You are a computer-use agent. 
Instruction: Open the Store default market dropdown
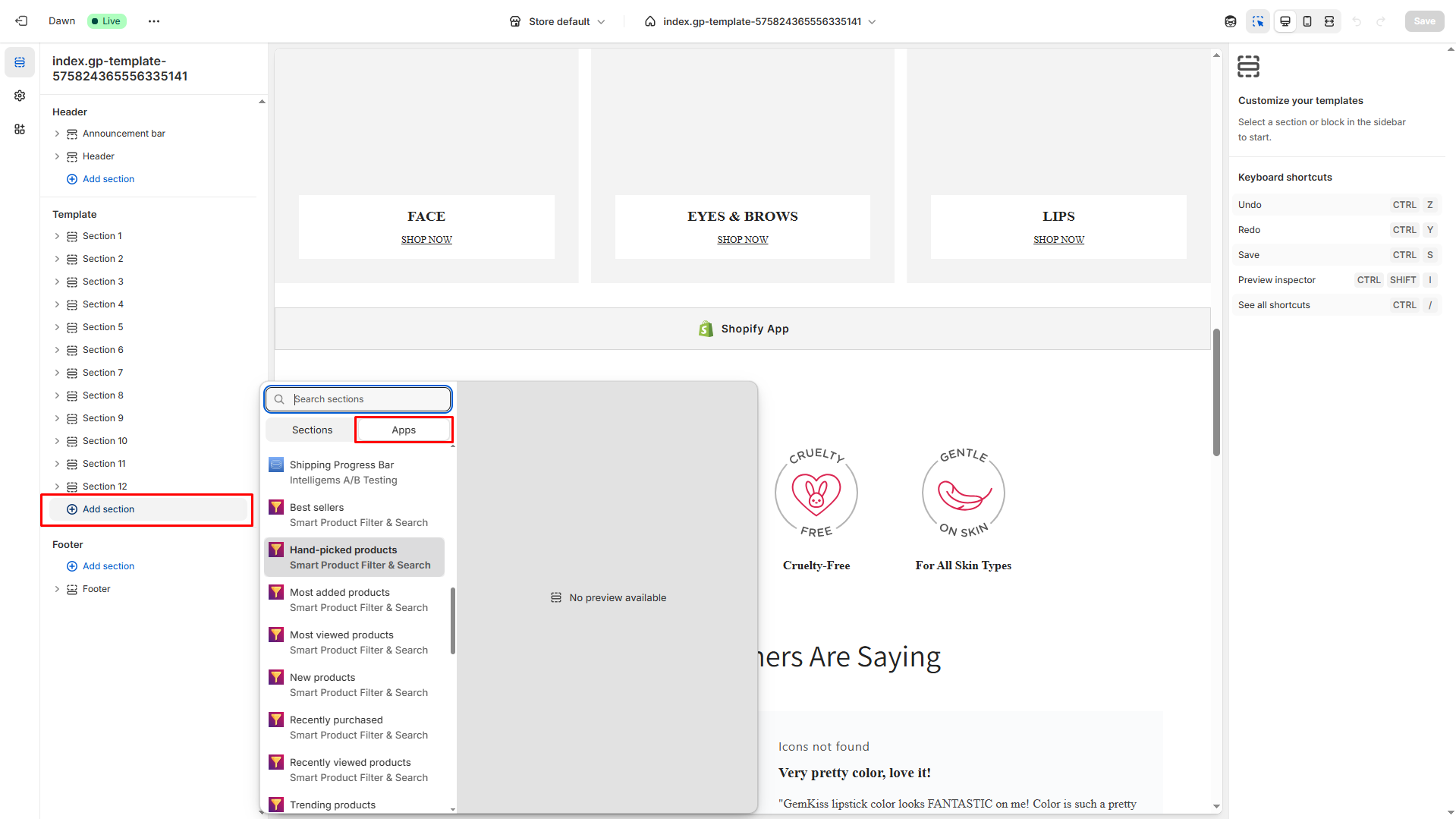click(558, 21)
